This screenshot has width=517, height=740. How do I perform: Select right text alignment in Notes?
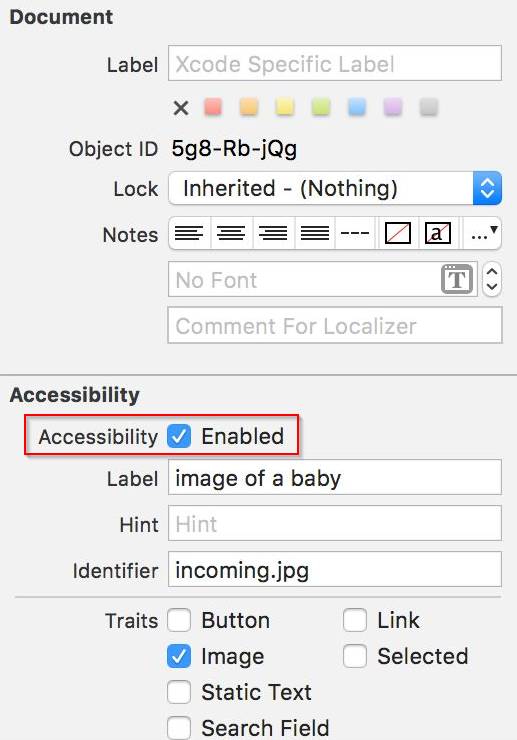273,233
